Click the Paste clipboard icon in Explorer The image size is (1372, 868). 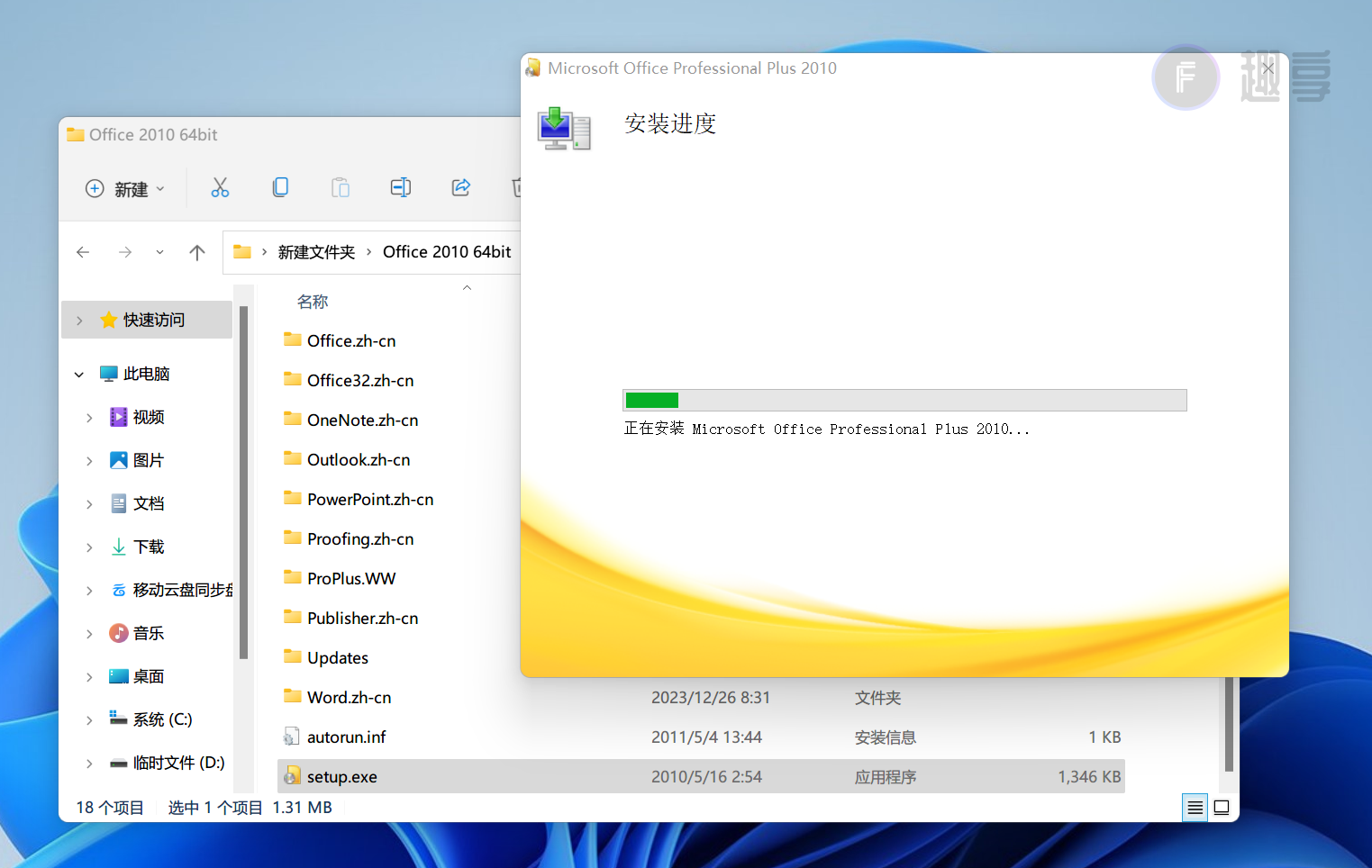[341, 187]
